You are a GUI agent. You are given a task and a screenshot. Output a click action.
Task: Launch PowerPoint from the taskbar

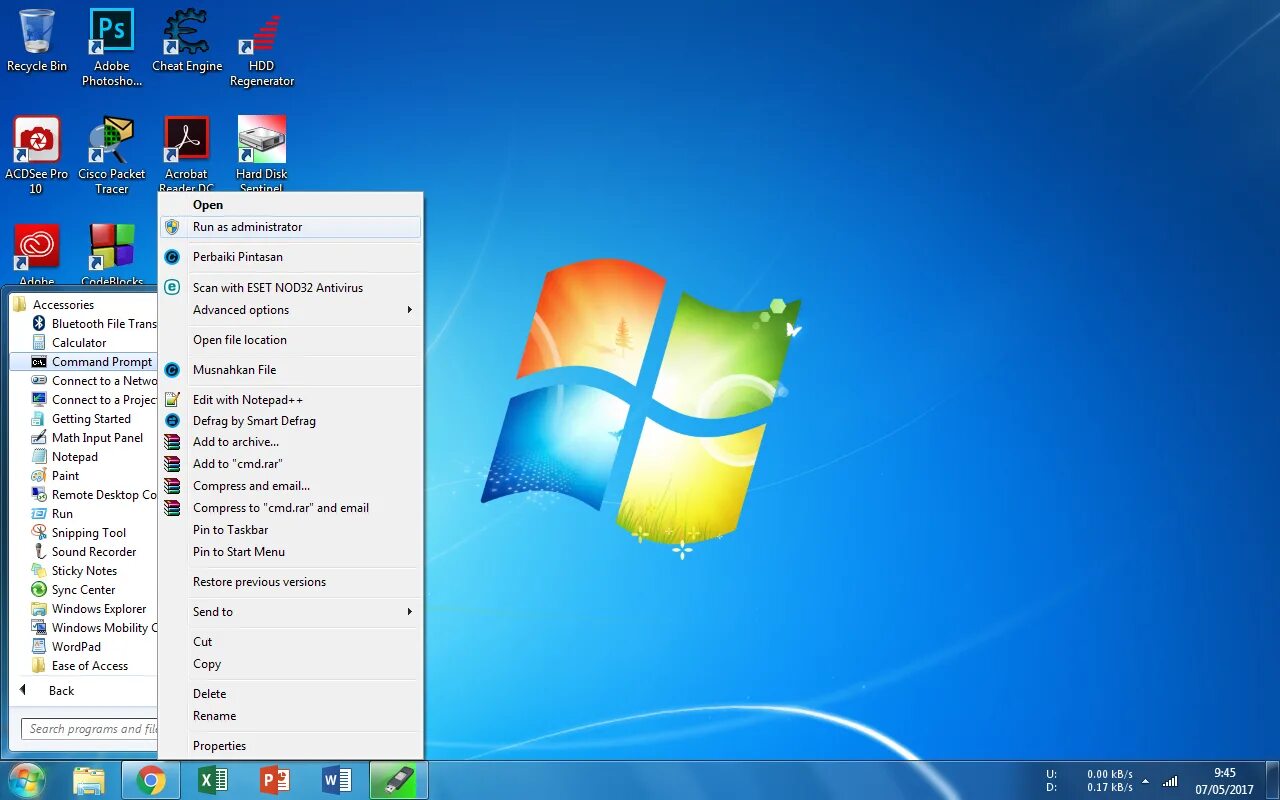point(275,780)
